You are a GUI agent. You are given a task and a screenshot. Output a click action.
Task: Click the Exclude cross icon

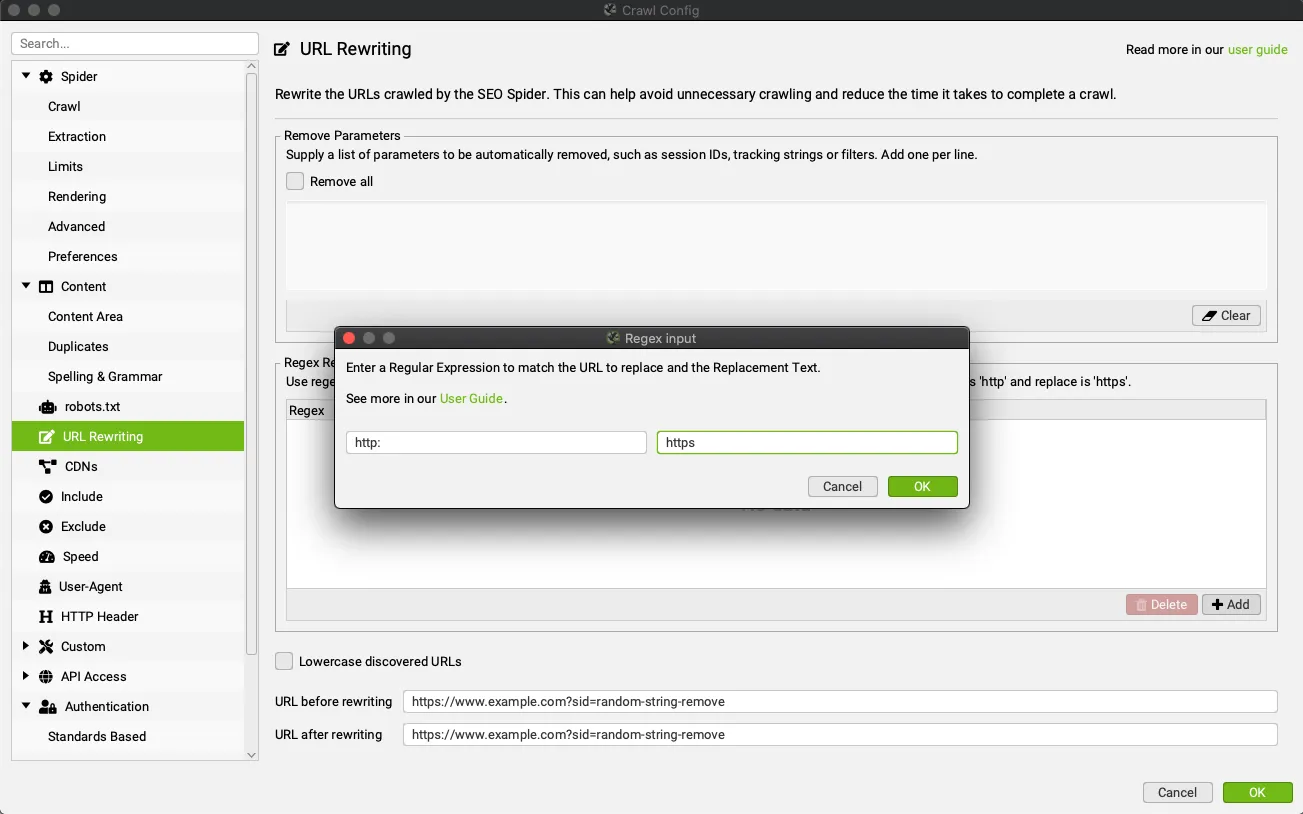click(x=46, y=527)
